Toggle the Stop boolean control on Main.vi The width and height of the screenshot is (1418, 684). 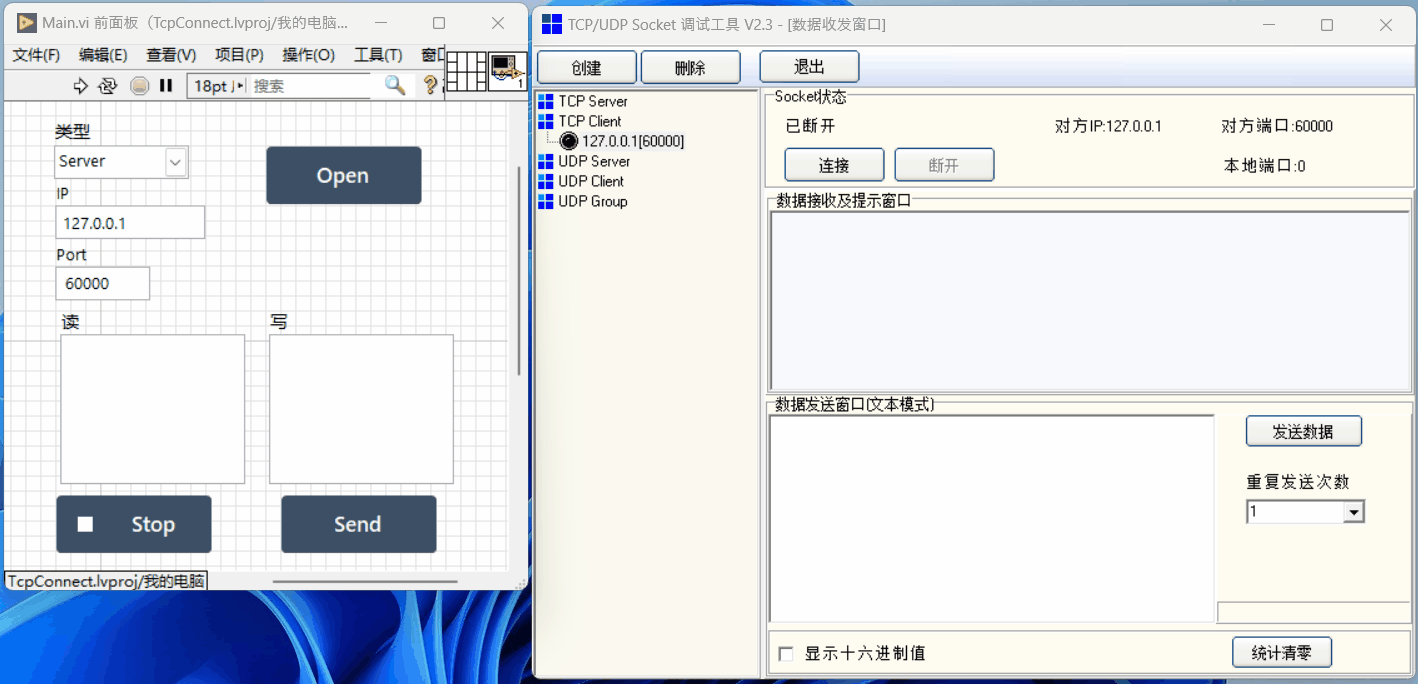coord(133,524)
